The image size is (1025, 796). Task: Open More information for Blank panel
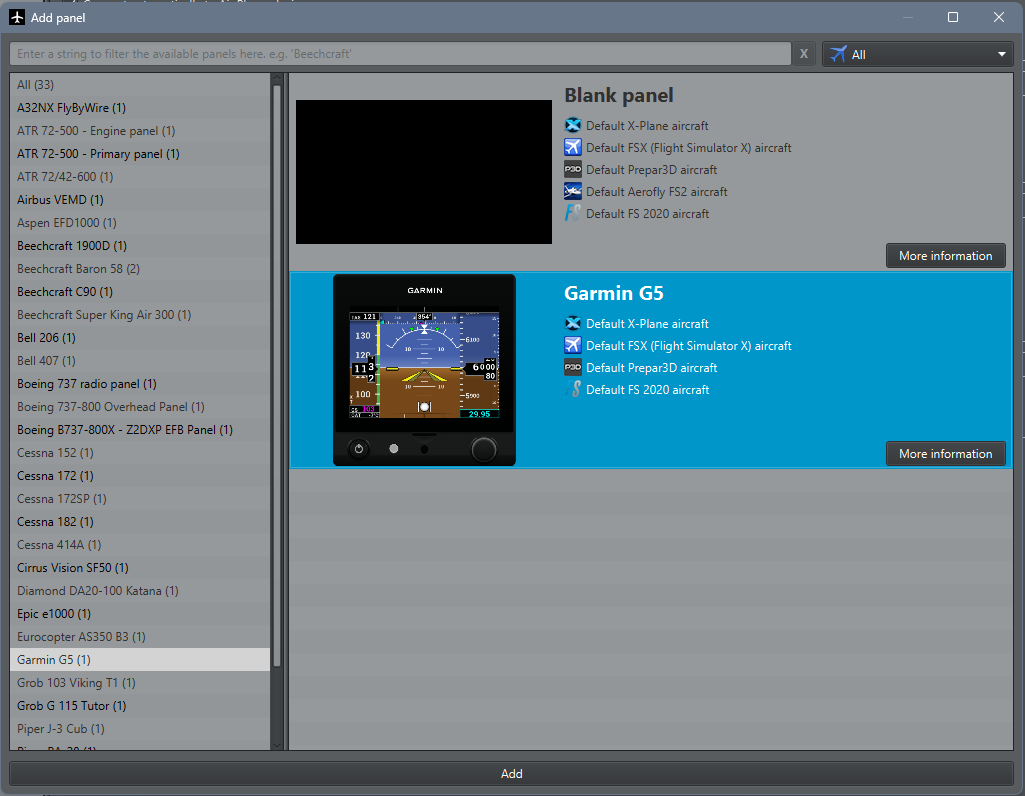[x=945, y=256]
